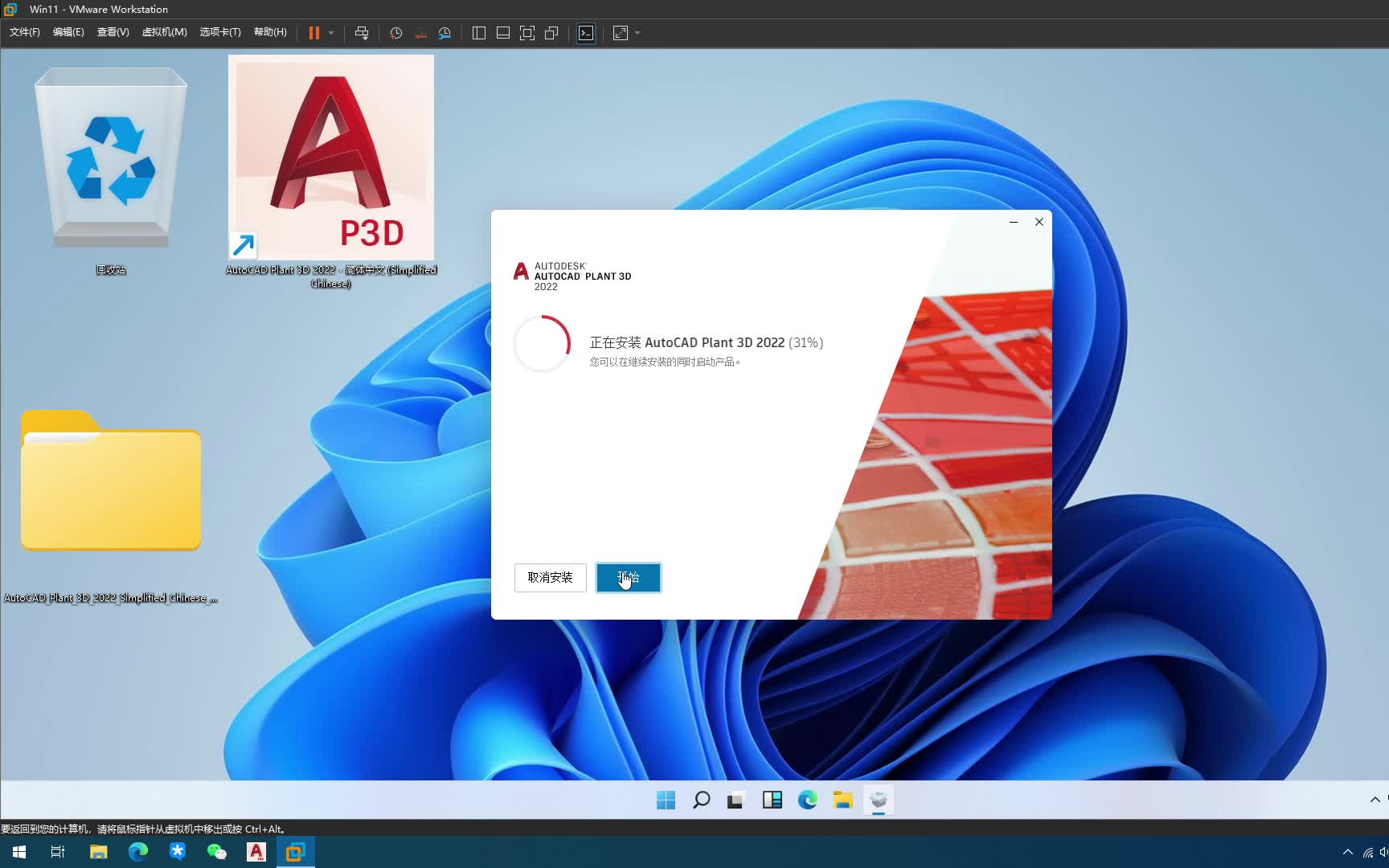Open Widgets in the guest taskbar
Image resolution: width=1389 pixels, height=868 pixels.
pos(772,800)
